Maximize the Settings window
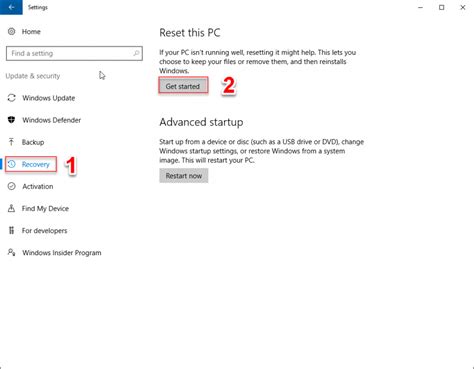Viewport: 474px width, 369px height. point(442,7)
